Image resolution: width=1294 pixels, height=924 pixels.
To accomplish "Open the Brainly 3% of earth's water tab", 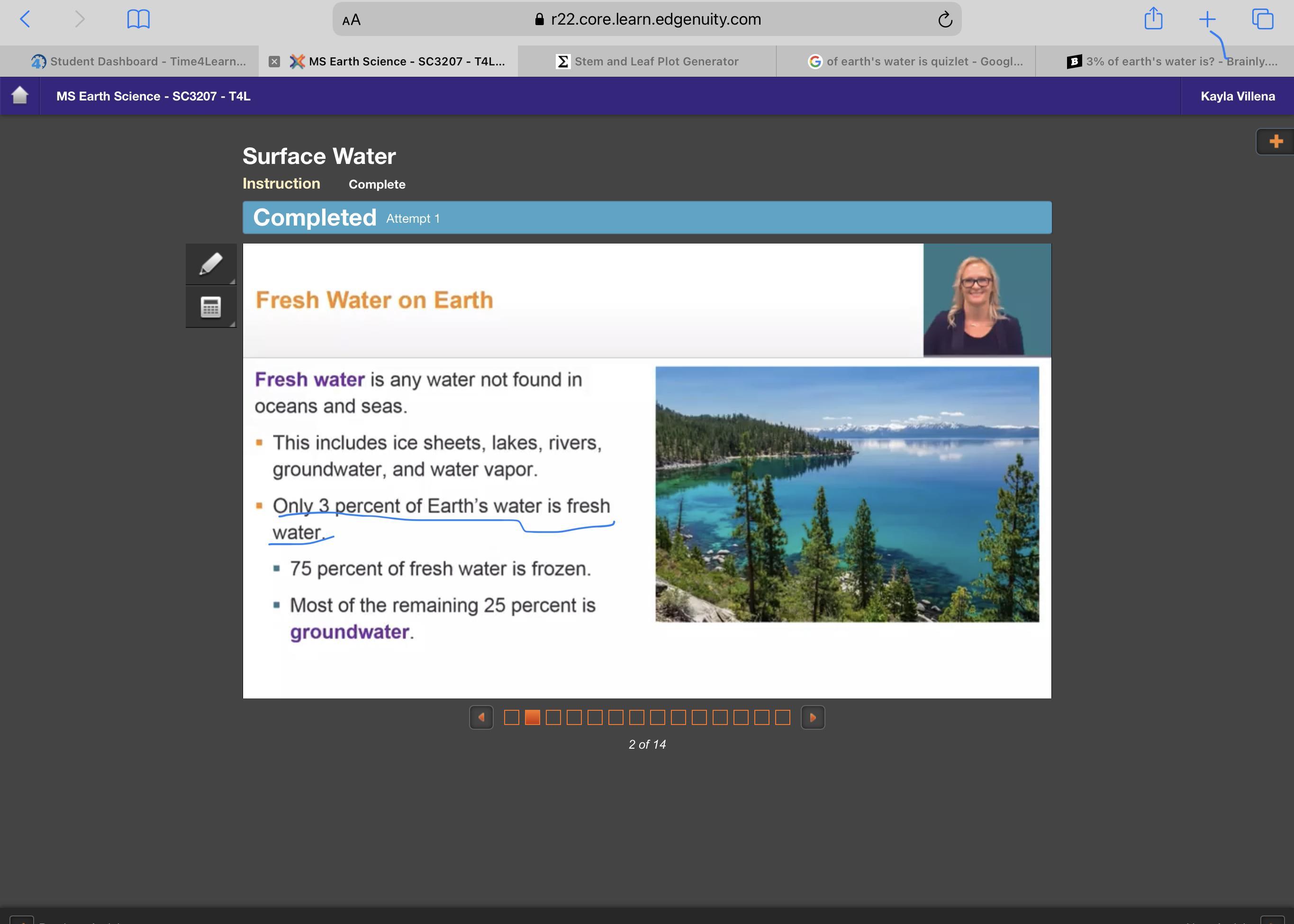I will (x=1172, y=62).
